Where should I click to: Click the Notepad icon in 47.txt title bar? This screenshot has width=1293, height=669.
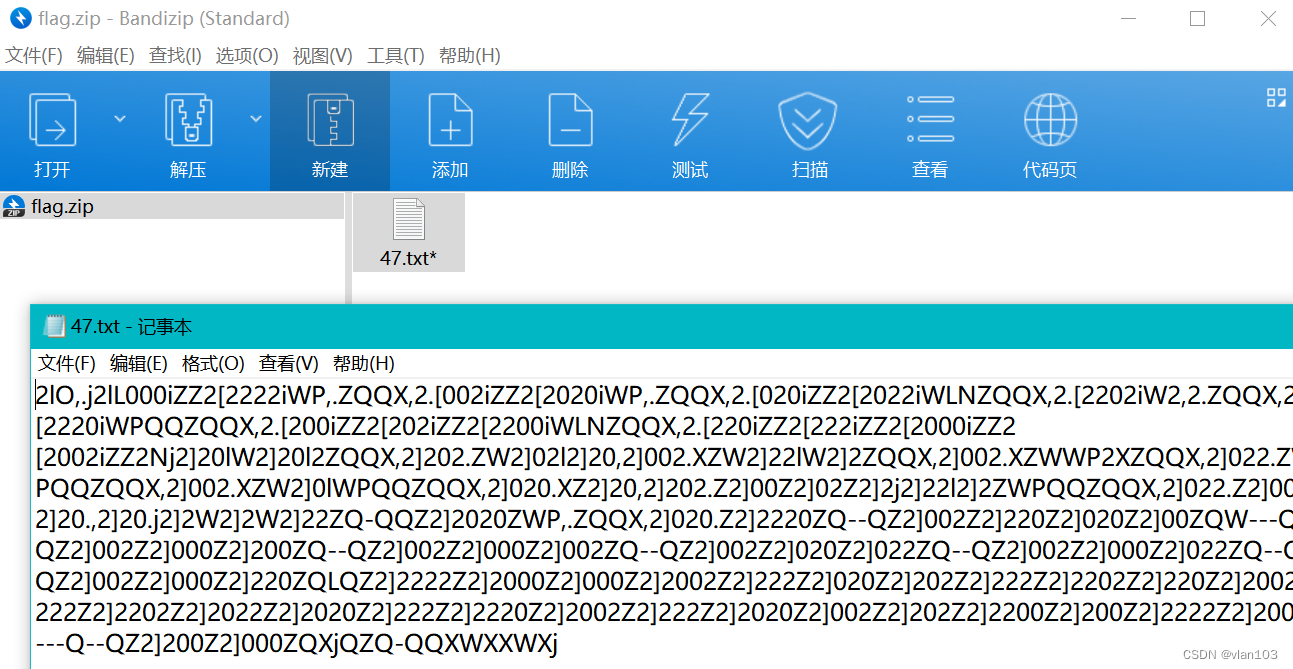click(x=53, y=326)
